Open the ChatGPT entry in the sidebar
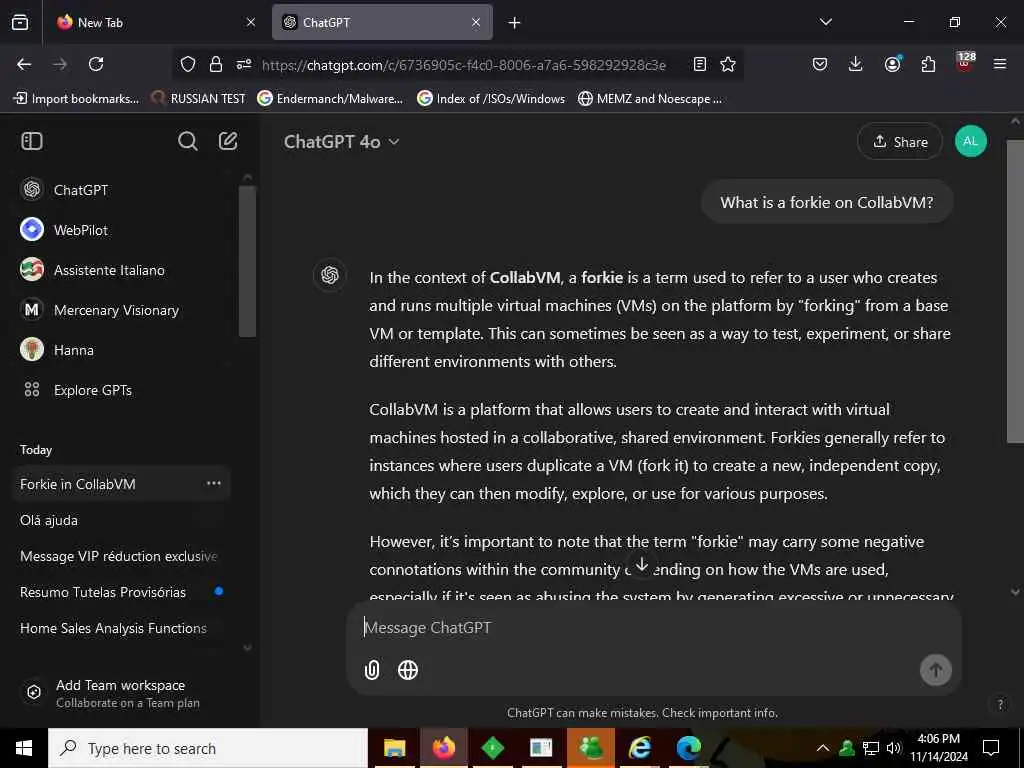The height and width of the screenshot is (768, 1024). tap(124, 190)
